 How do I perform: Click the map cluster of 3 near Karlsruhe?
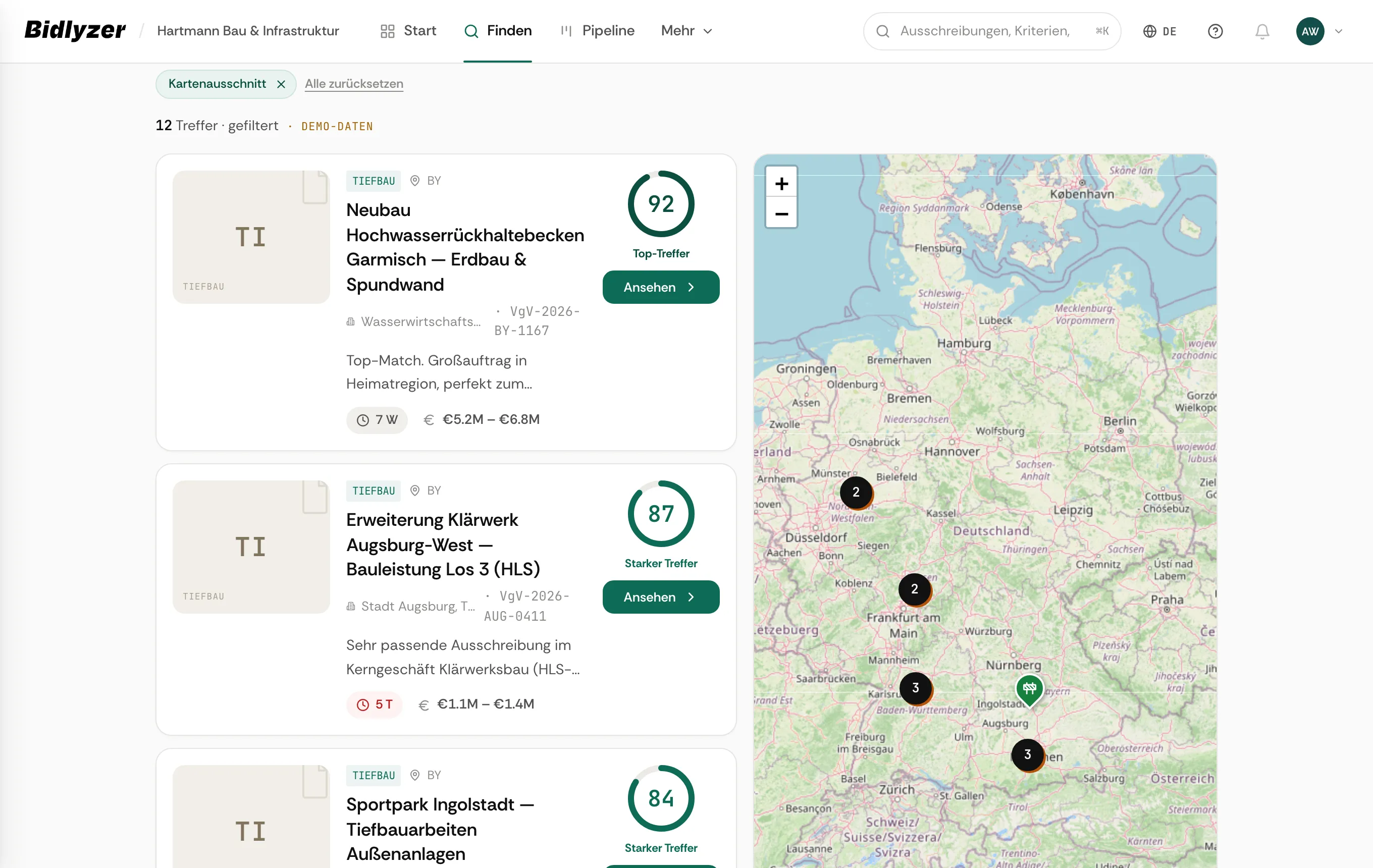click(x=915, y=687)
